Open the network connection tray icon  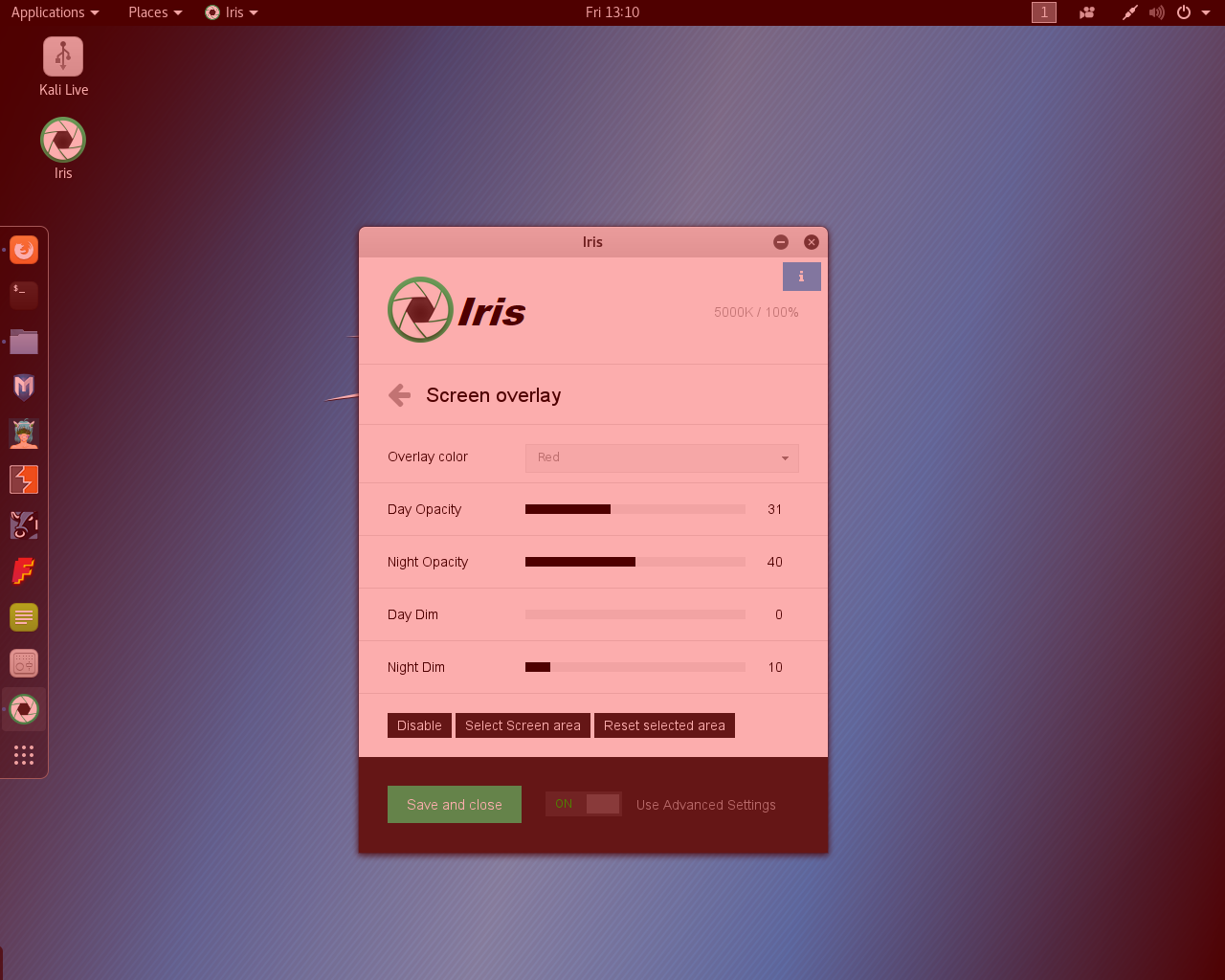pos(1130,12)
